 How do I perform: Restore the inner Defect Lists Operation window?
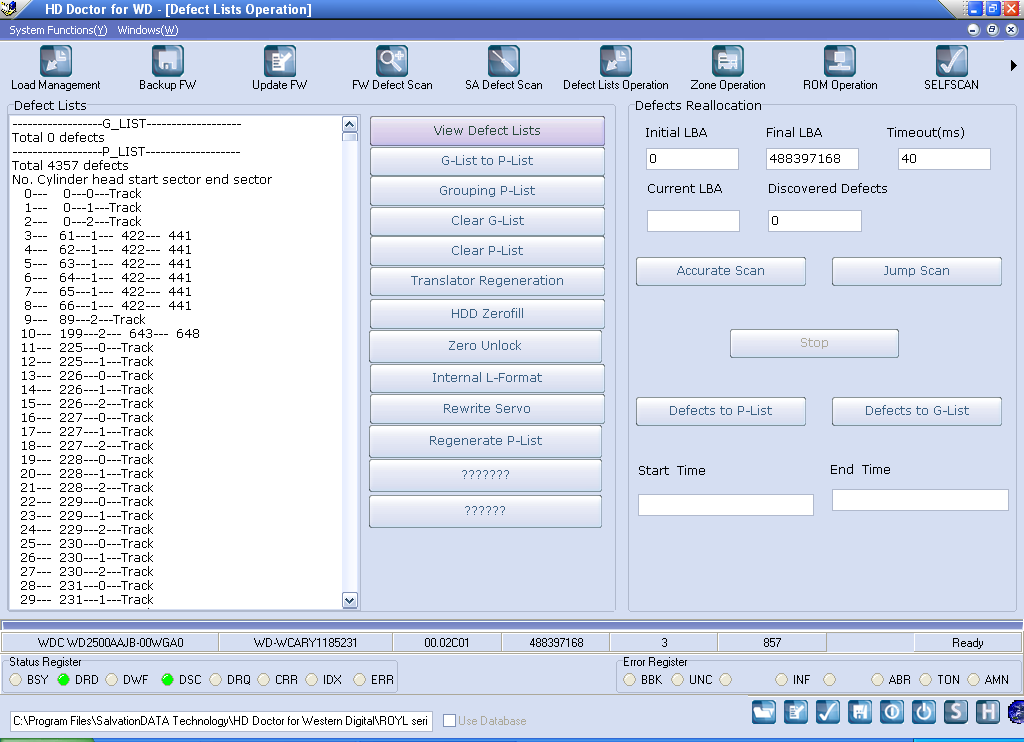point(992,30)
